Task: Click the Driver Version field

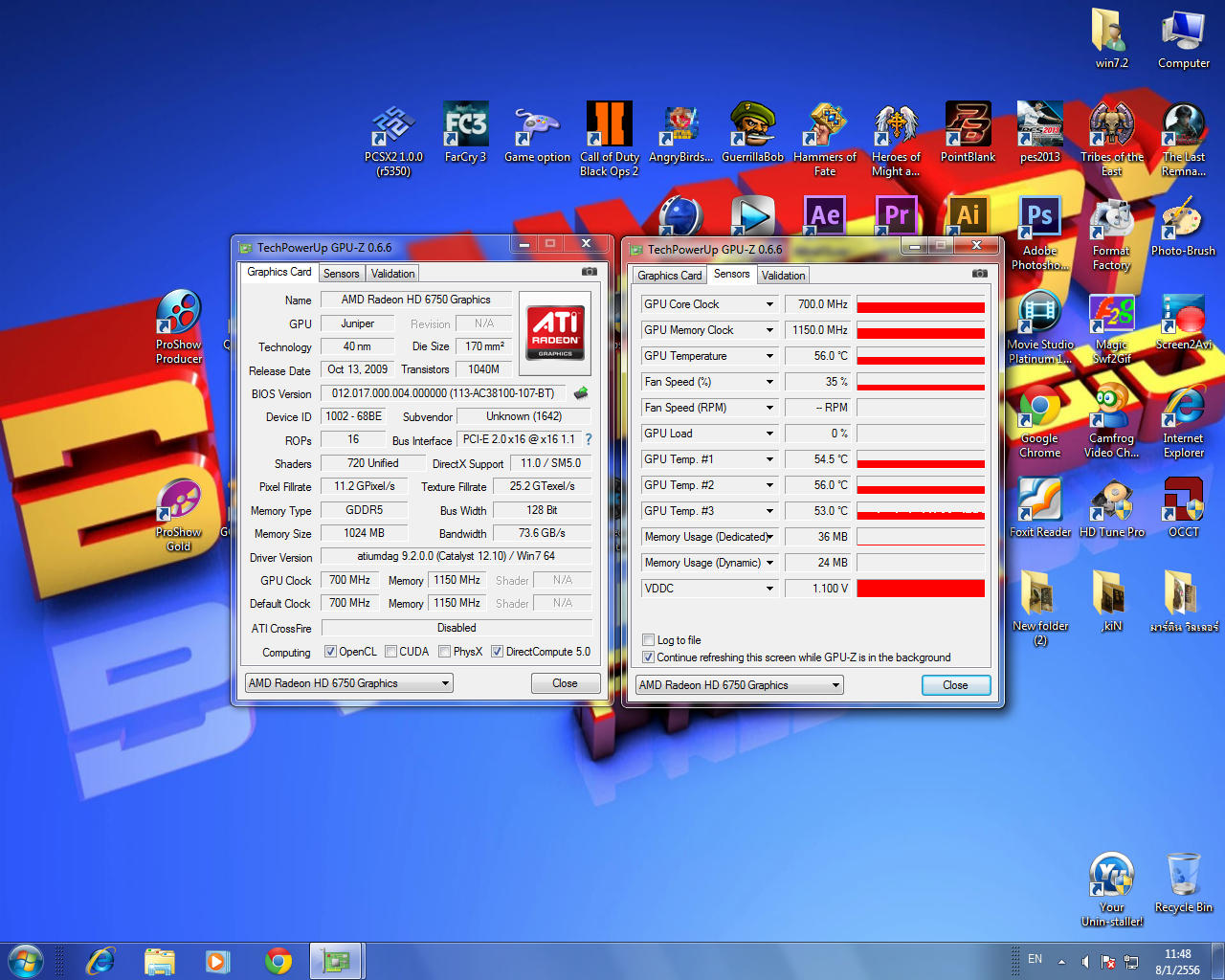Action: (456, 556)
